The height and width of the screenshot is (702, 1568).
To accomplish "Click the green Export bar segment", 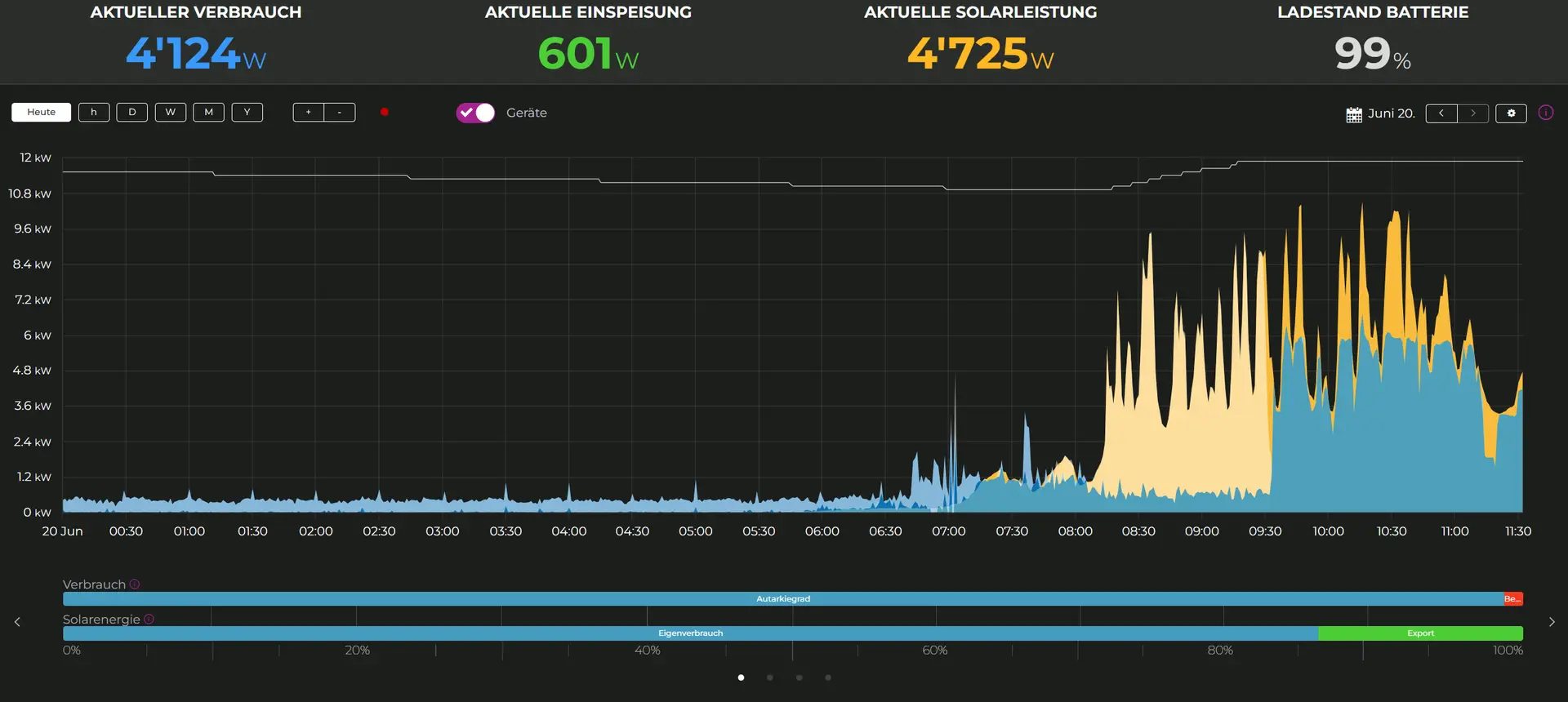I will pos(1420,633).
